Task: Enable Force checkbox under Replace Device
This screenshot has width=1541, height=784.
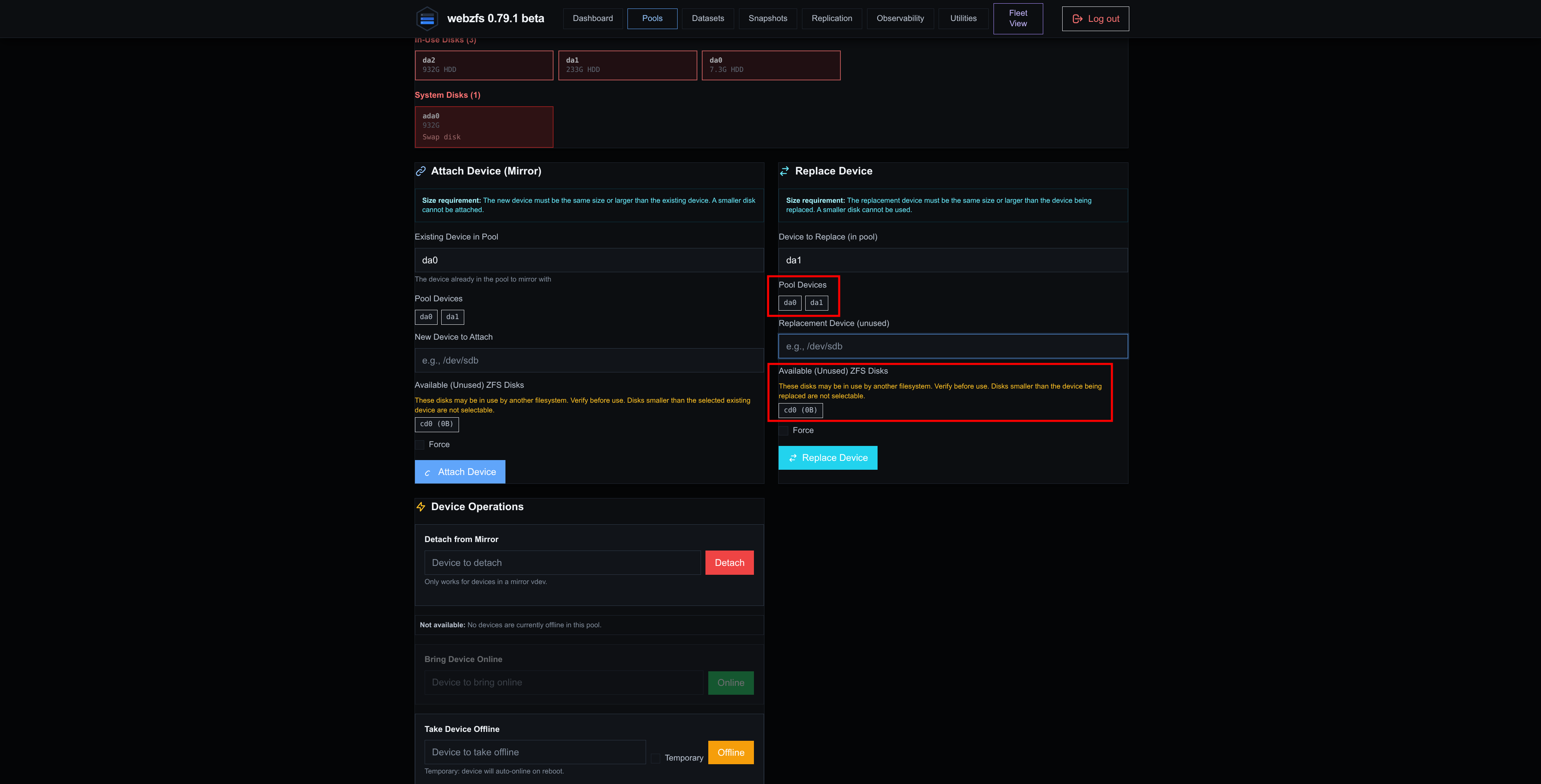Action: click(784, 430)
